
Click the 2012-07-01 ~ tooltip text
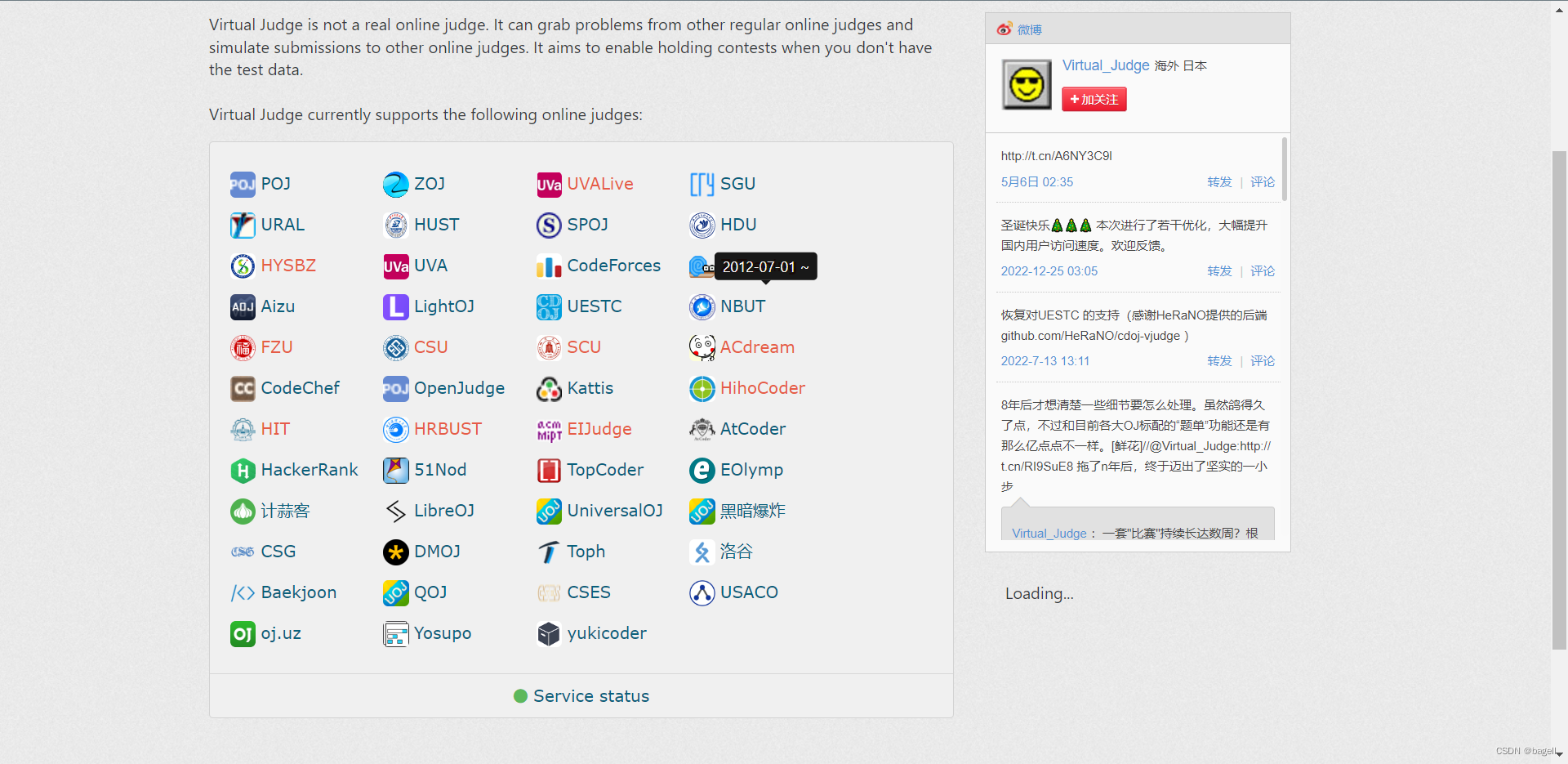click(765, 267)
